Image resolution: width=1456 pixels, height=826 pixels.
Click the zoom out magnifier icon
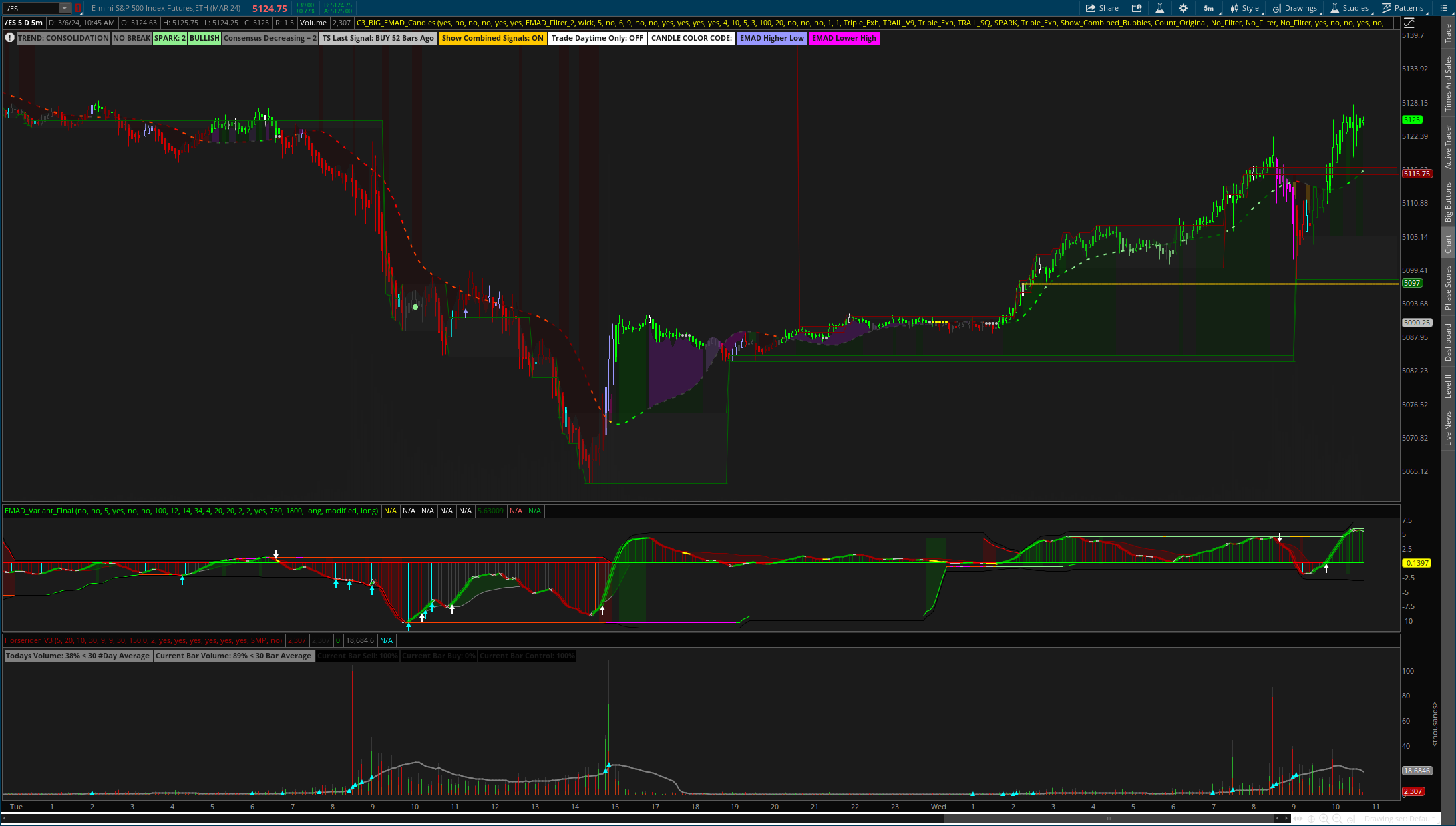pos(1337,819)
